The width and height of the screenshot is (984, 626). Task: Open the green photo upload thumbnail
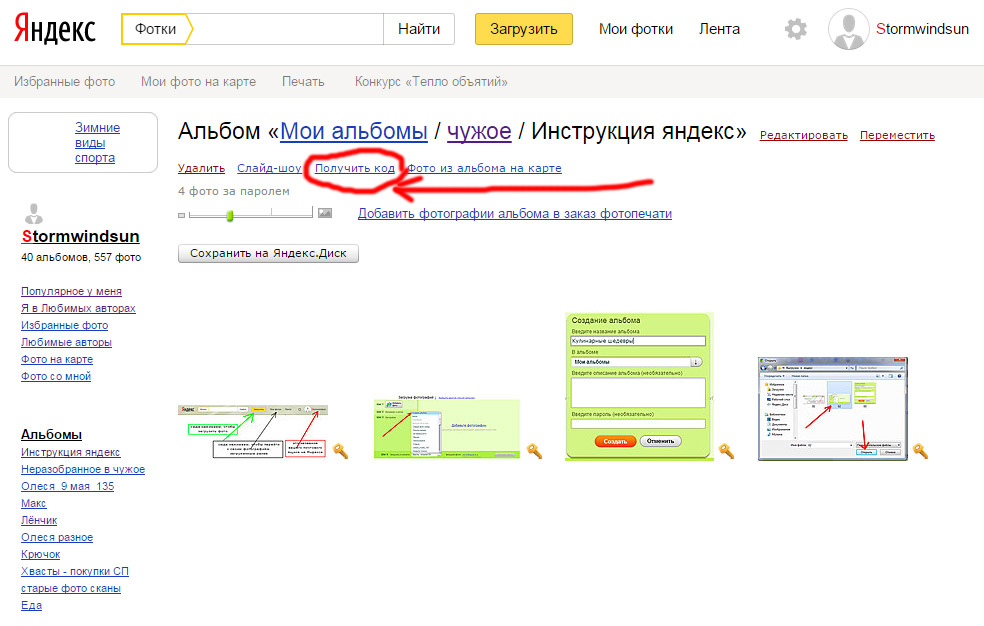[447, 427]
